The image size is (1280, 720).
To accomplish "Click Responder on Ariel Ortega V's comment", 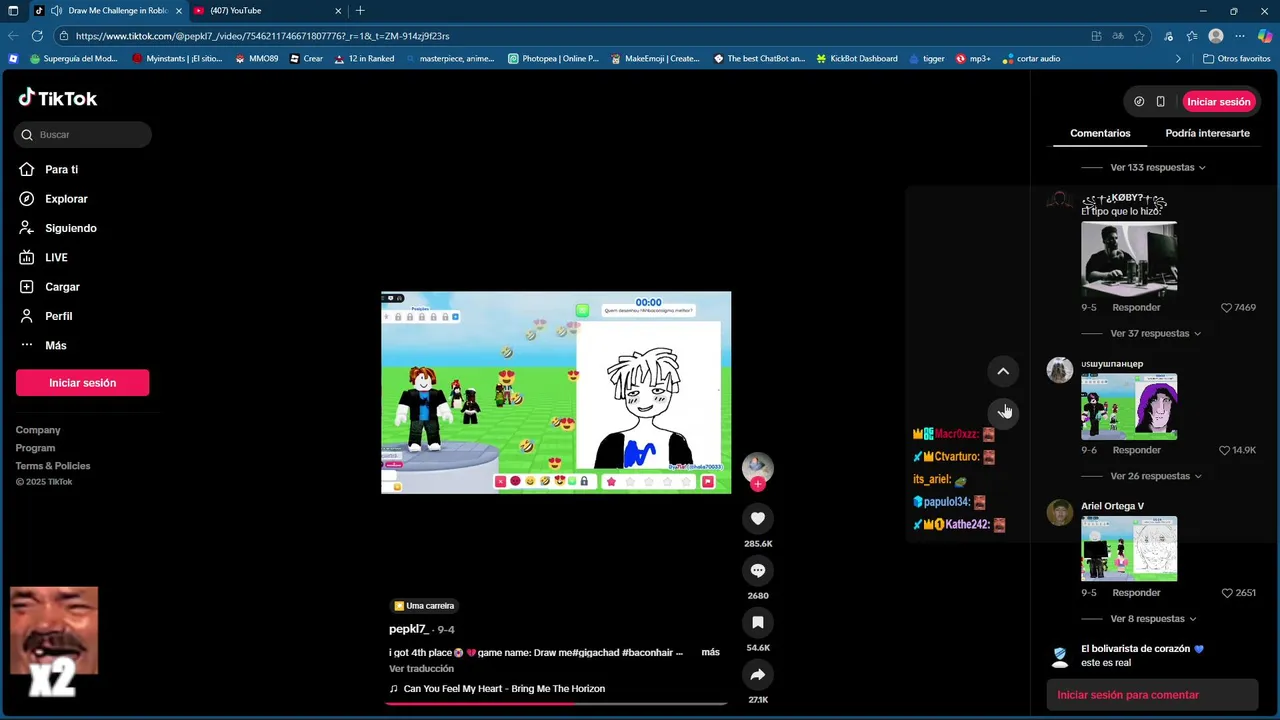I will (1136, 593).
